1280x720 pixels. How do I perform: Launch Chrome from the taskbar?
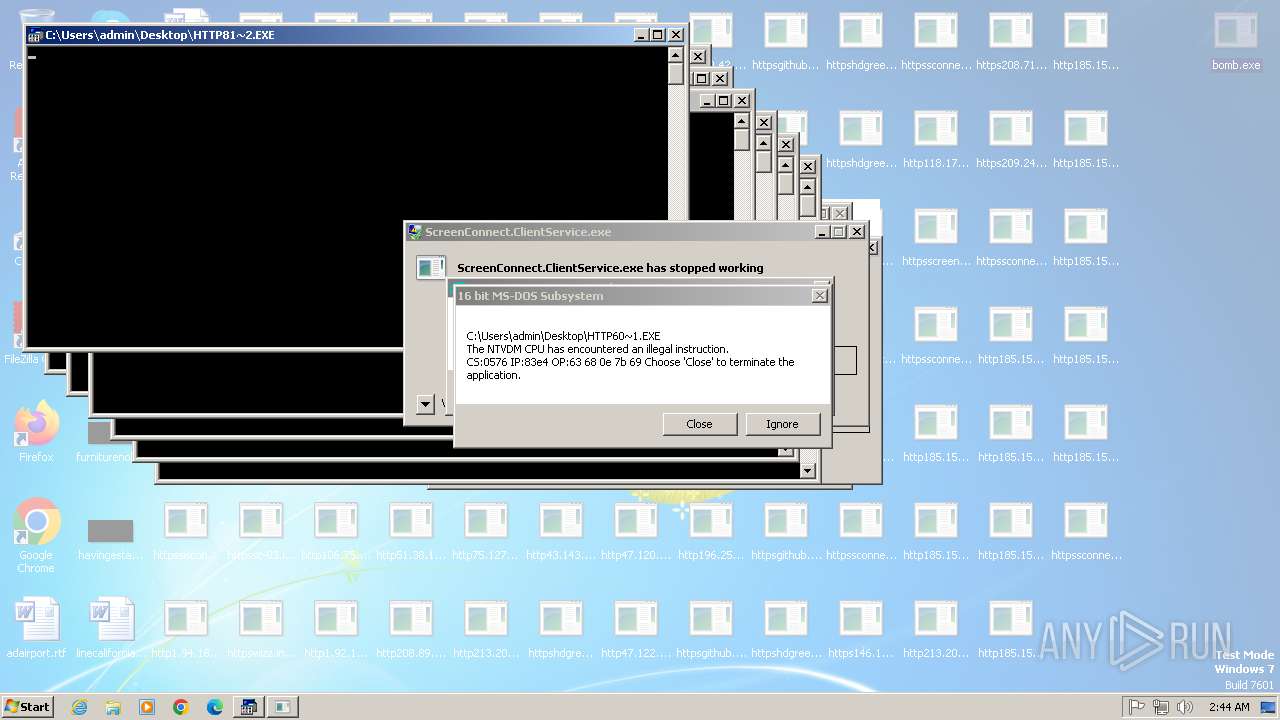click(x=181, y=707)
